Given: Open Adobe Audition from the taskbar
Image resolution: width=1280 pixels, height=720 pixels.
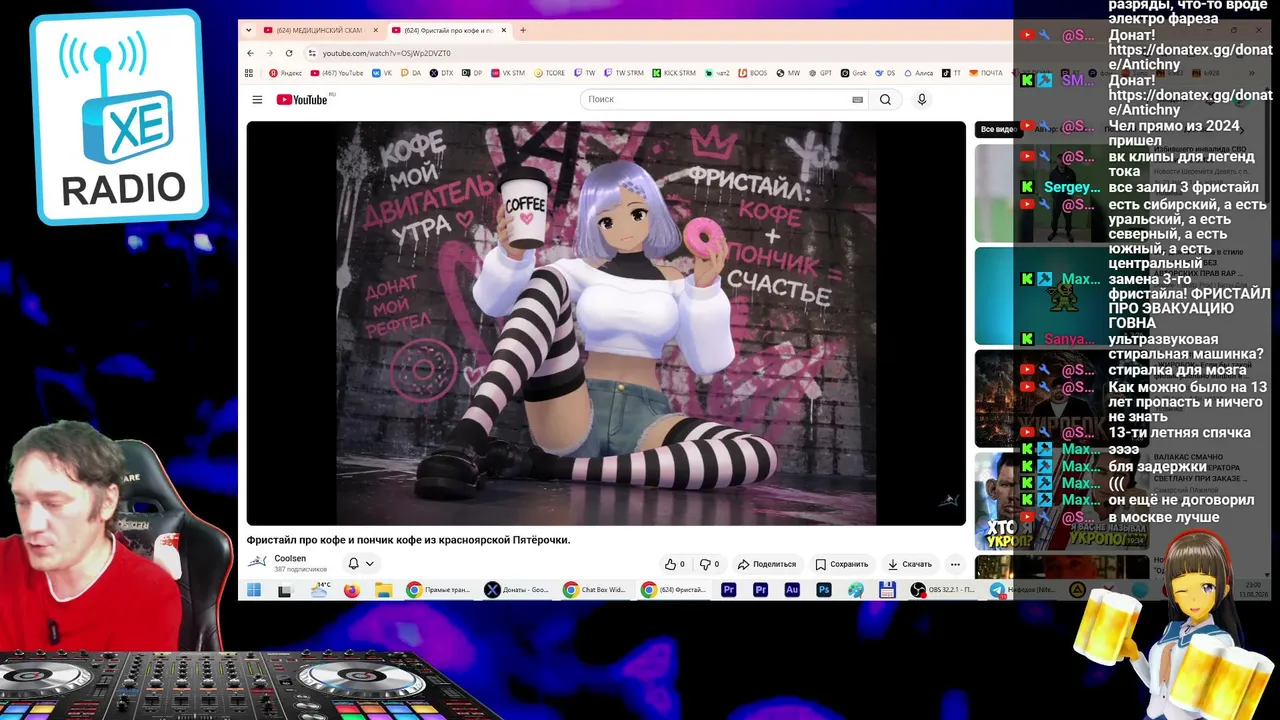Looking at the screenshot, I should [x=792, y=590].
